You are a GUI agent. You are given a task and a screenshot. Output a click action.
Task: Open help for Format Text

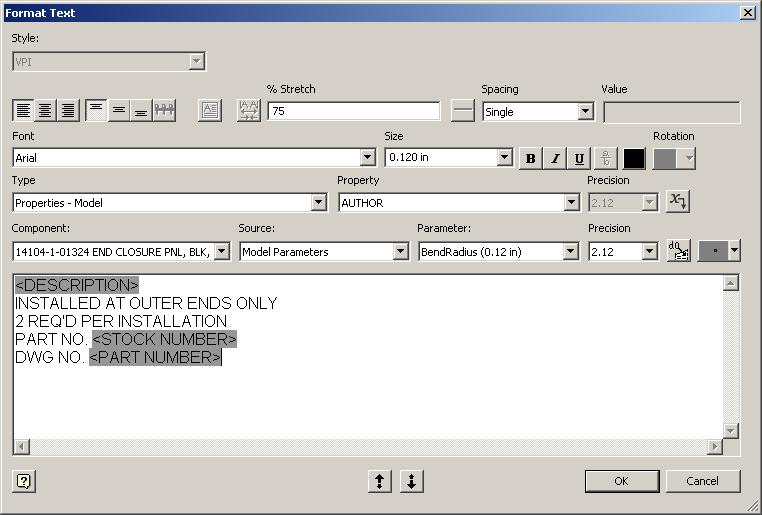tap(24, 481)
